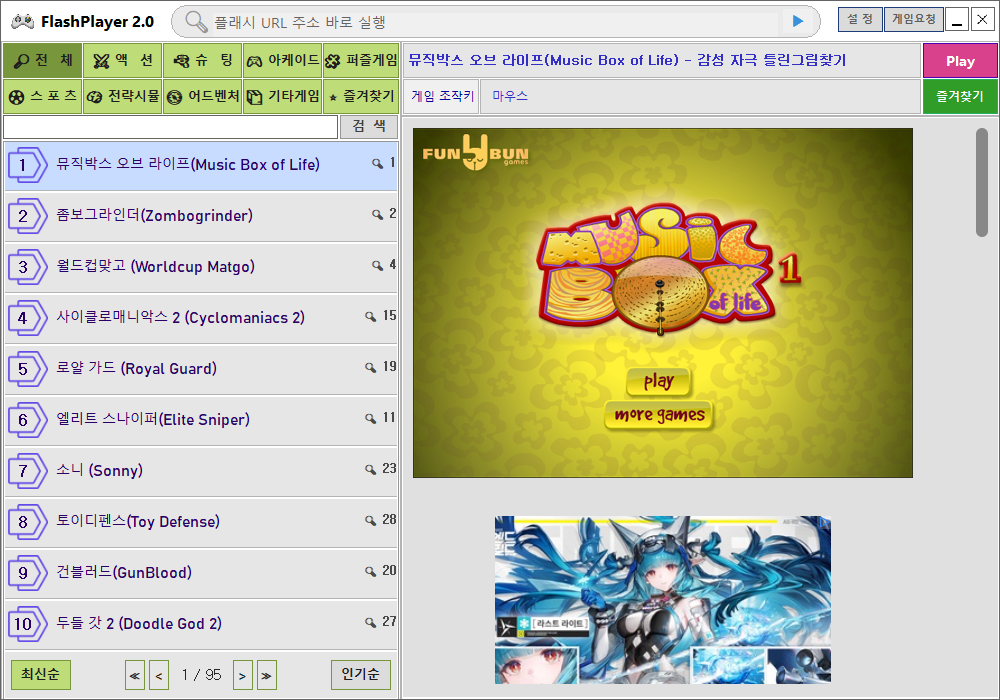Viewport: 1000px width, 700px height.
Task: Sort list by 인기순 (popular)
Action: pos(360,674)
